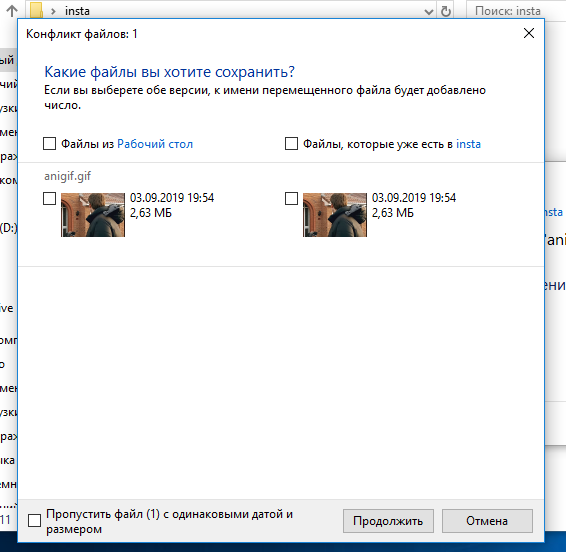This screenshot has height=552, width=566.
Task: Tick the right anigif.gif version checkbox
Action: [x=291, y=198]
